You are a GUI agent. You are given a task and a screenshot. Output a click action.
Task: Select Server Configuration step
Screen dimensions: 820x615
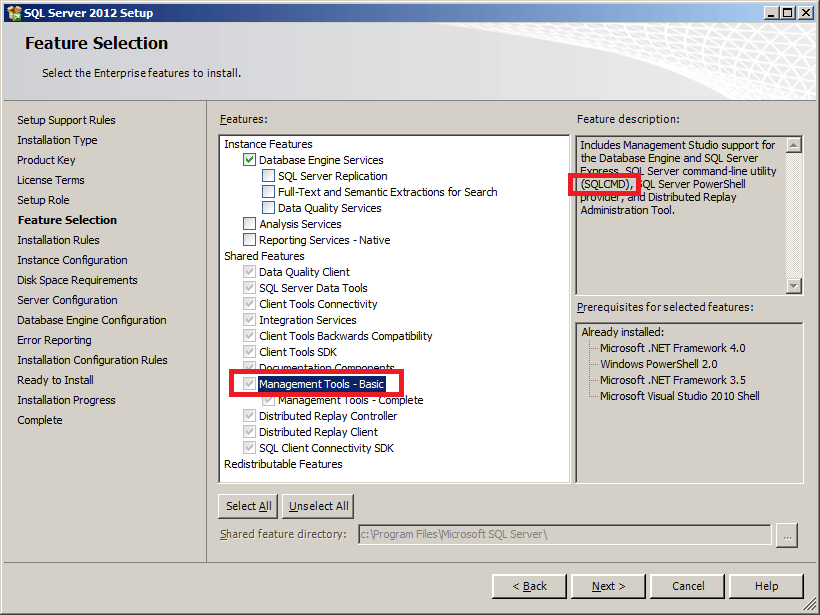click(x=67, y=300)
